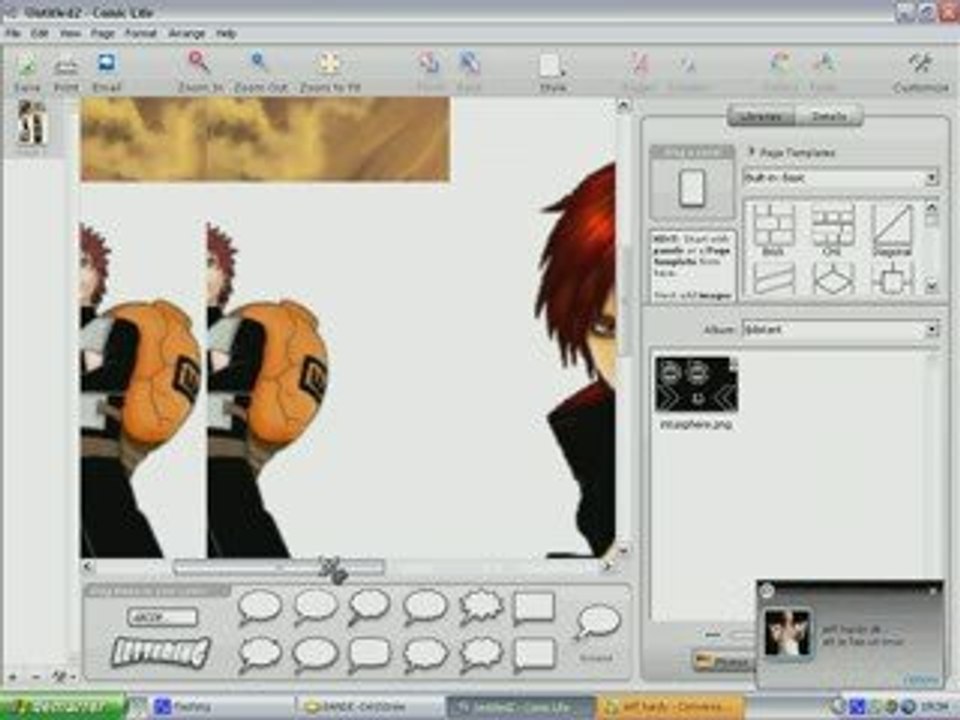Image resolution: width=960 pixels, height=720 pixels.
Task: Click the canvas scroll left arrow
Action: (x=88, y=567)
